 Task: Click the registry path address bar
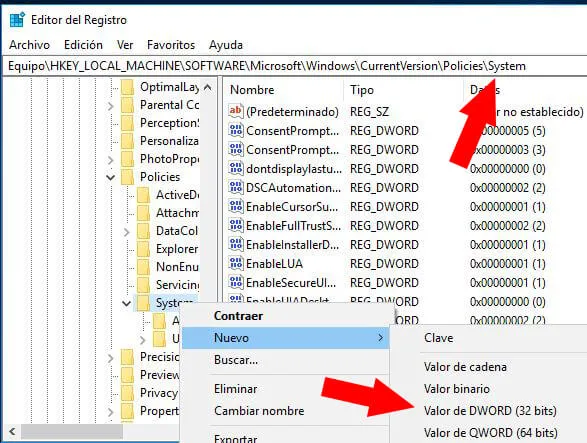(x=294, y=66)
